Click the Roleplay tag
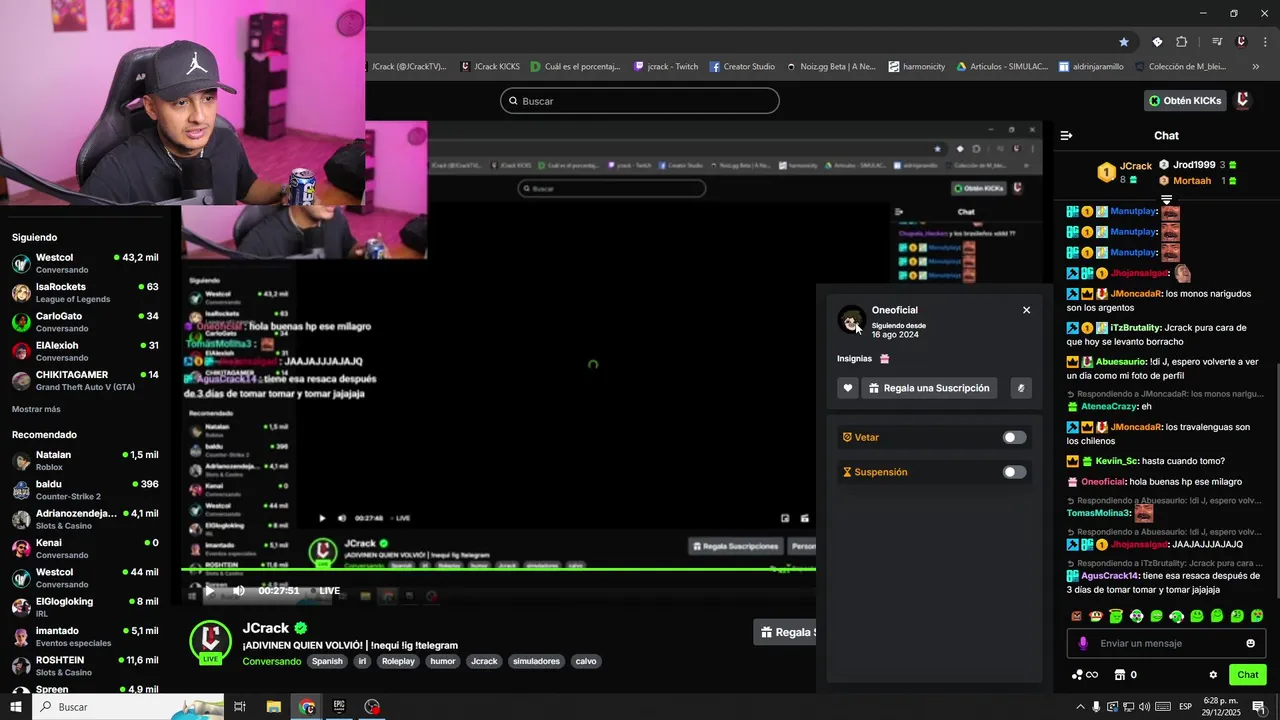The image size is (1280, 720). click(x=398, y=661)
